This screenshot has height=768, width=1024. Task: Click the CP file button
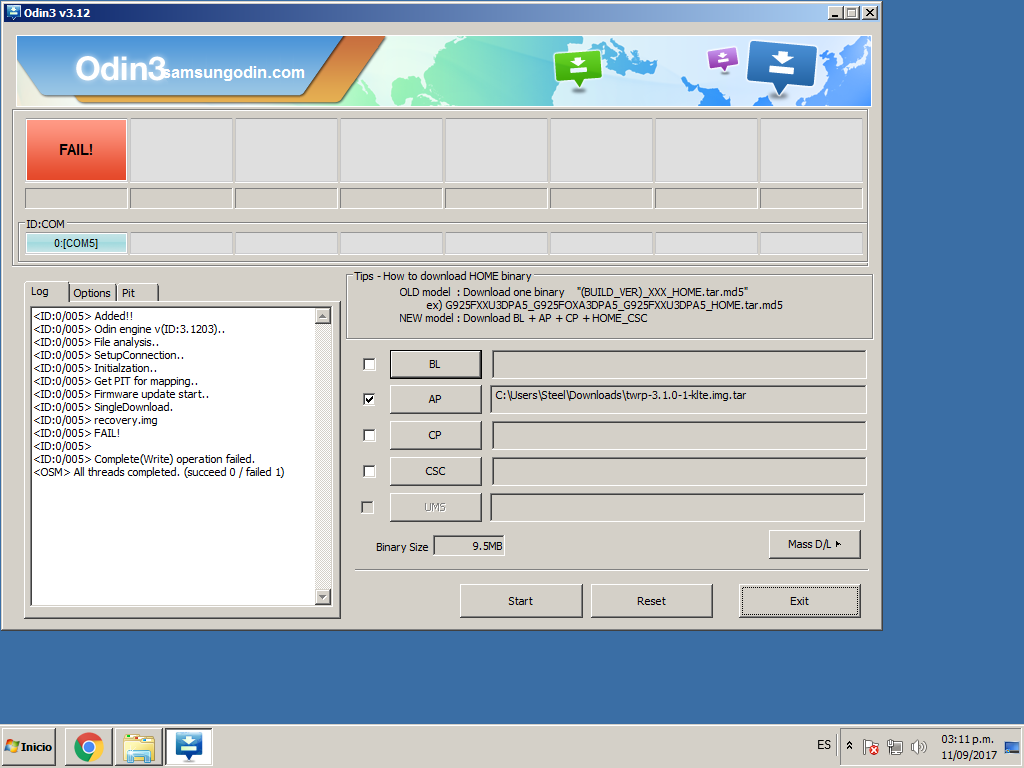coord(436,435)
